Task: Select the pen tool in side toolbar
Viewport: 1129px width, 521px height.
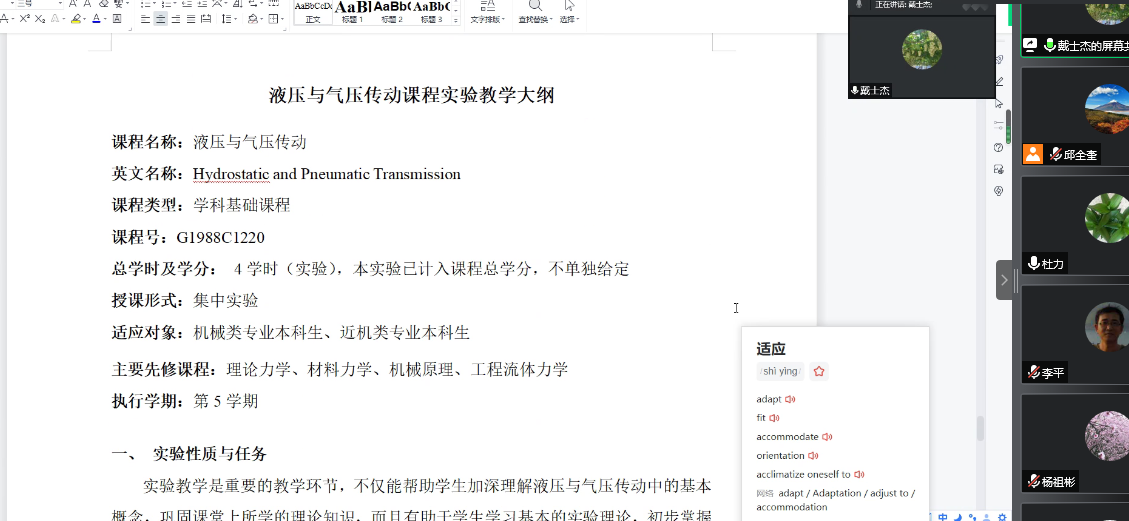Action: click(x=998, y=81)
